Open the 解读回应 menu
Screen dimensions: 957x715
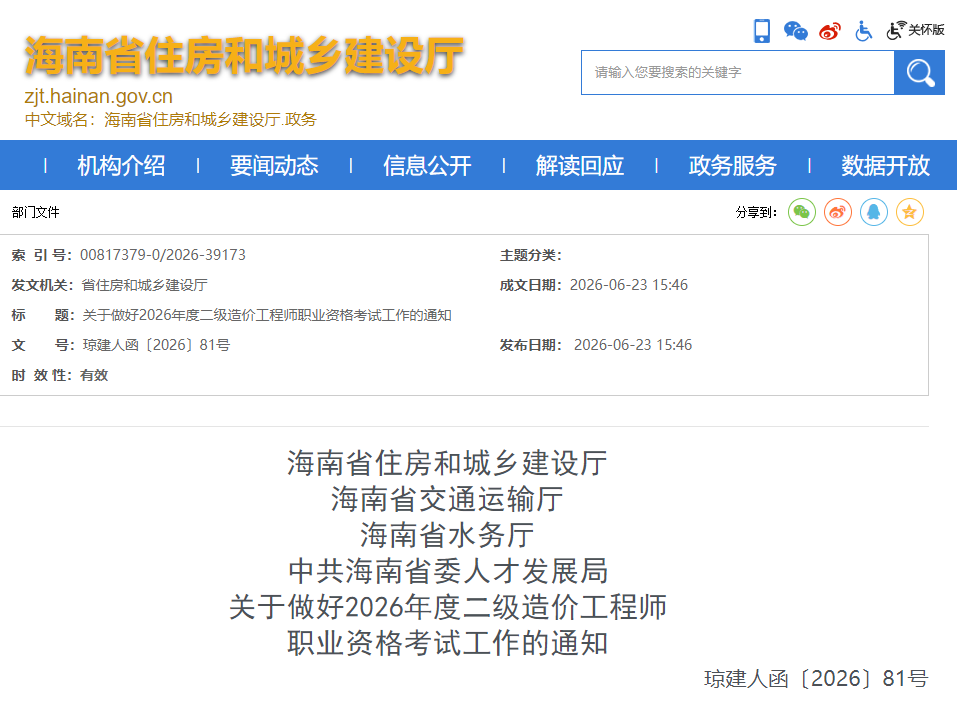[580, 165]
